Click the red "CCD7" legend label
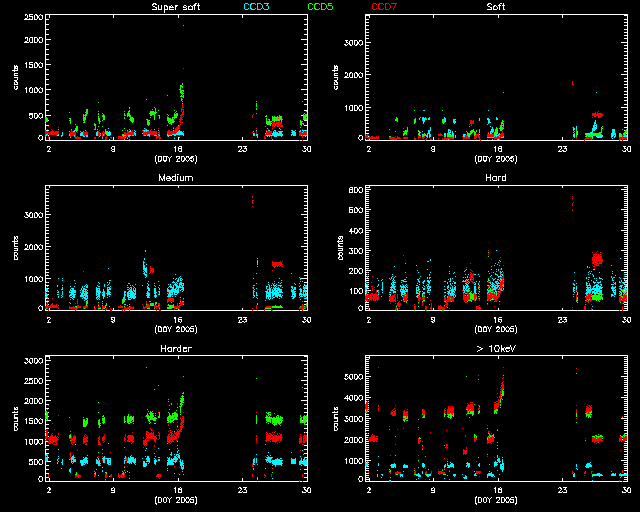The height and width of the screenshot is (512, 640). (x=384, y=7)
